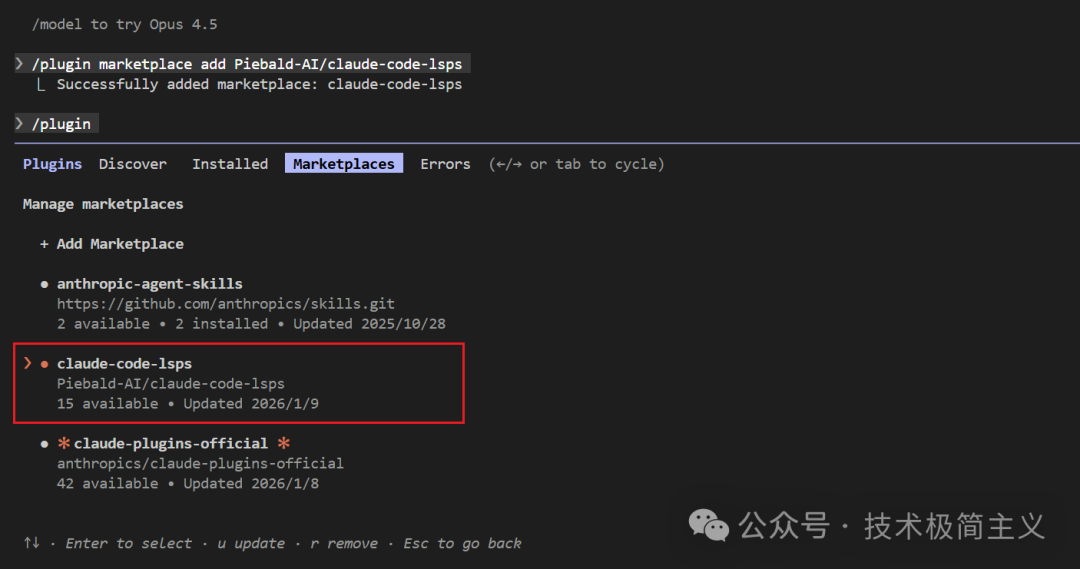Click the white bullet beside anthropic-agent-skills
The image size is (1080, 569).
[x=44, y=284]
